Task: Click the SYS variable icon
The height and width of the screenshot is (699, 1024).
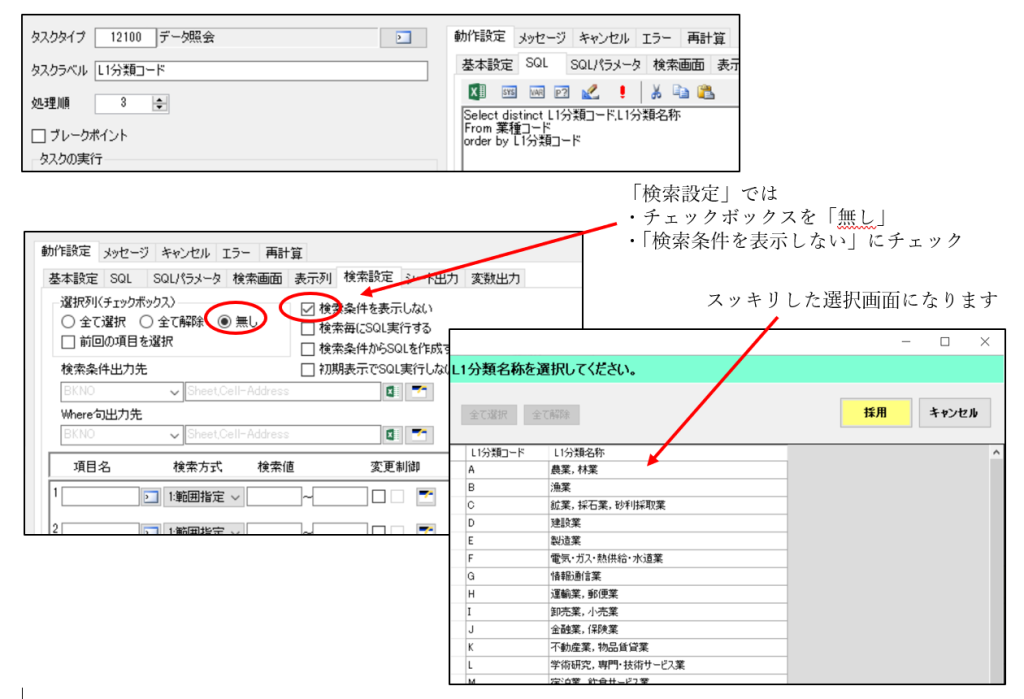Action: (509, 92)
